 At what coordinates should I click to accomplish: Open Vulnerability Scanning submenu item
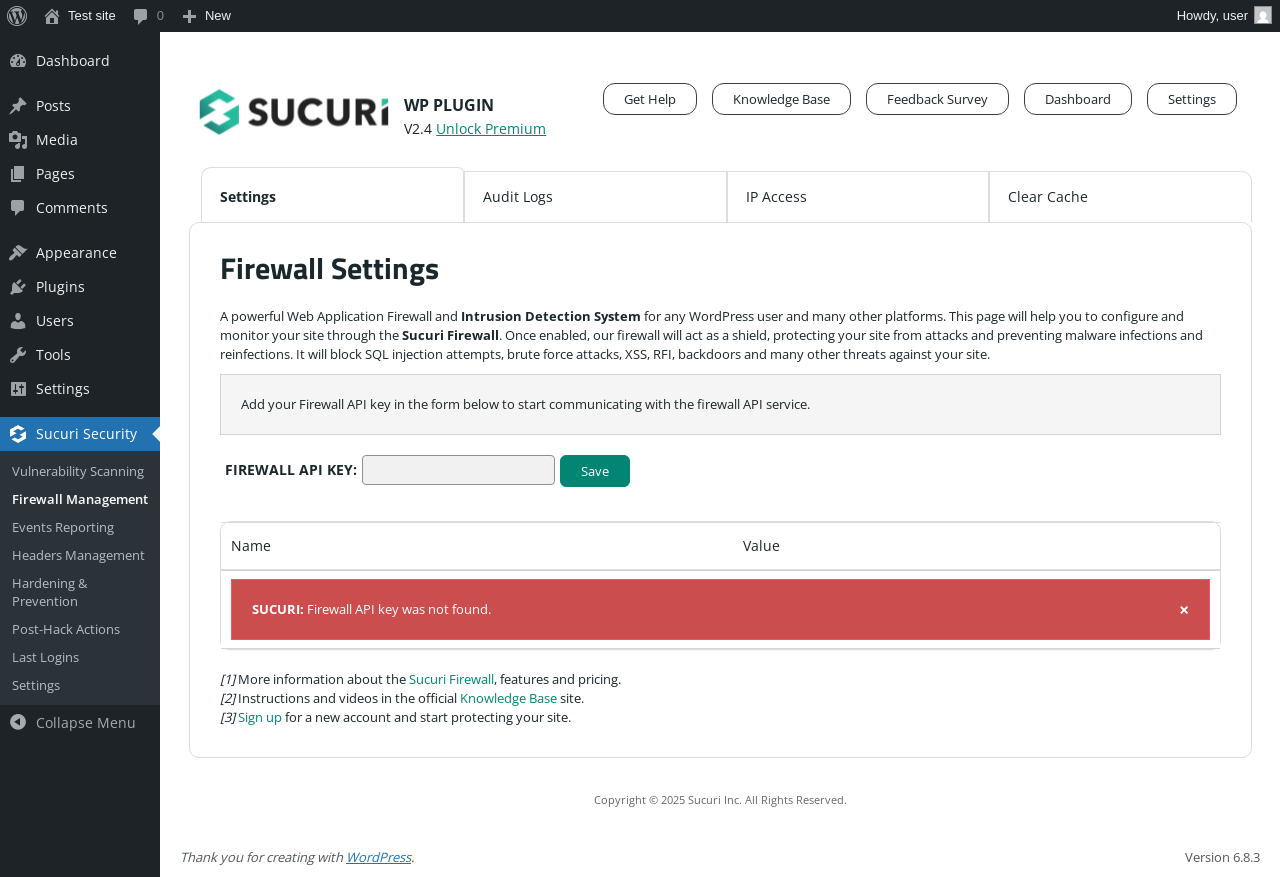click(x=78, y=471)
